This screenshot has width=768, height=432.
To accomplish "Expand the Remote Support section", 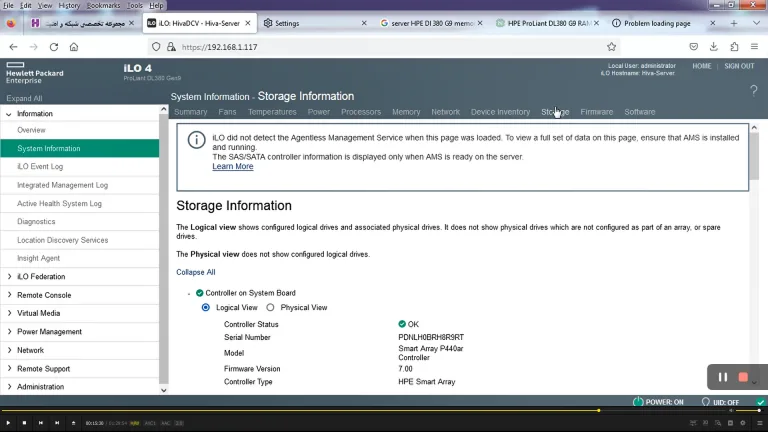I will pos(9,368).
